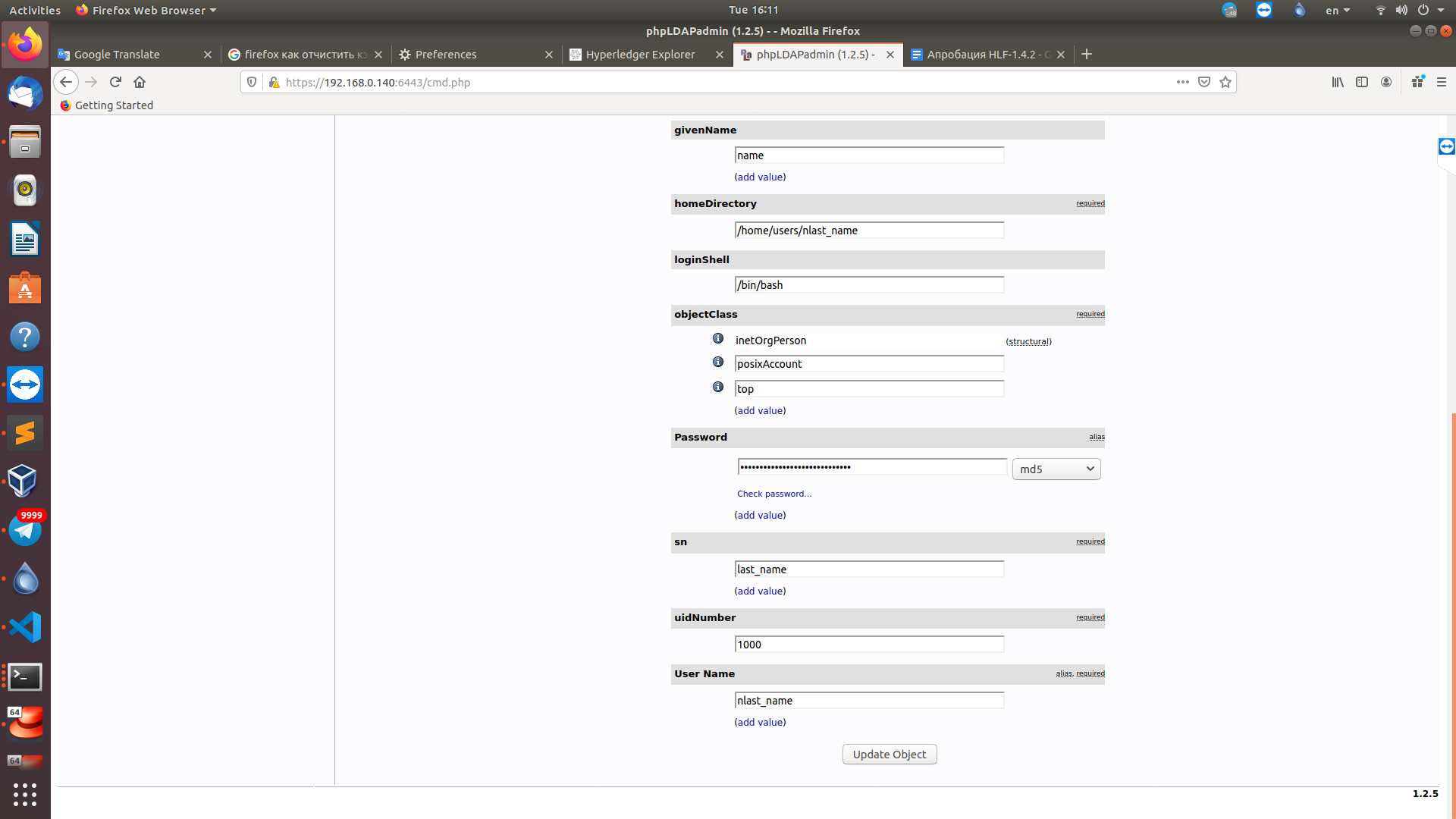
Task: Bookmark this page with star icon
Action: [1225, 82]
